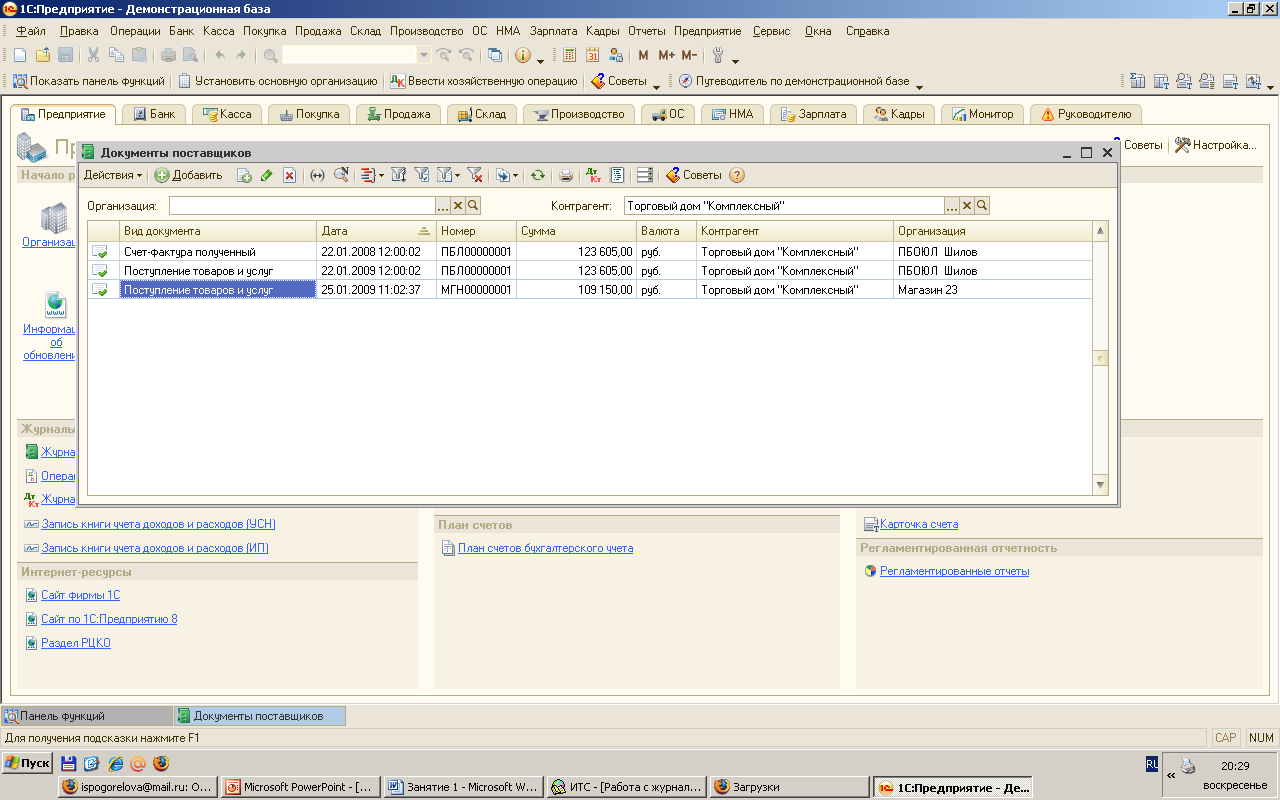This screenshot has width=1280, height=800.
Task: Click the M- memory button
Action: pyautogui.click(x=689, y=55)
